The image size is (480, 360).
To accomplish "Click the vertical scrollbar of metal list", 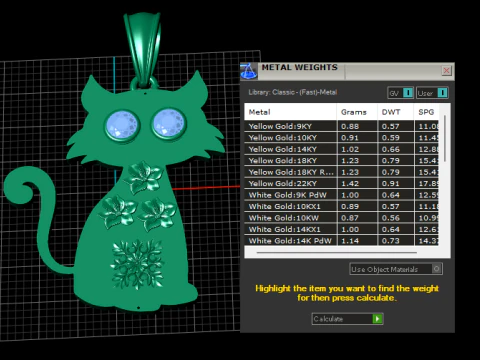I will [445, 139].
